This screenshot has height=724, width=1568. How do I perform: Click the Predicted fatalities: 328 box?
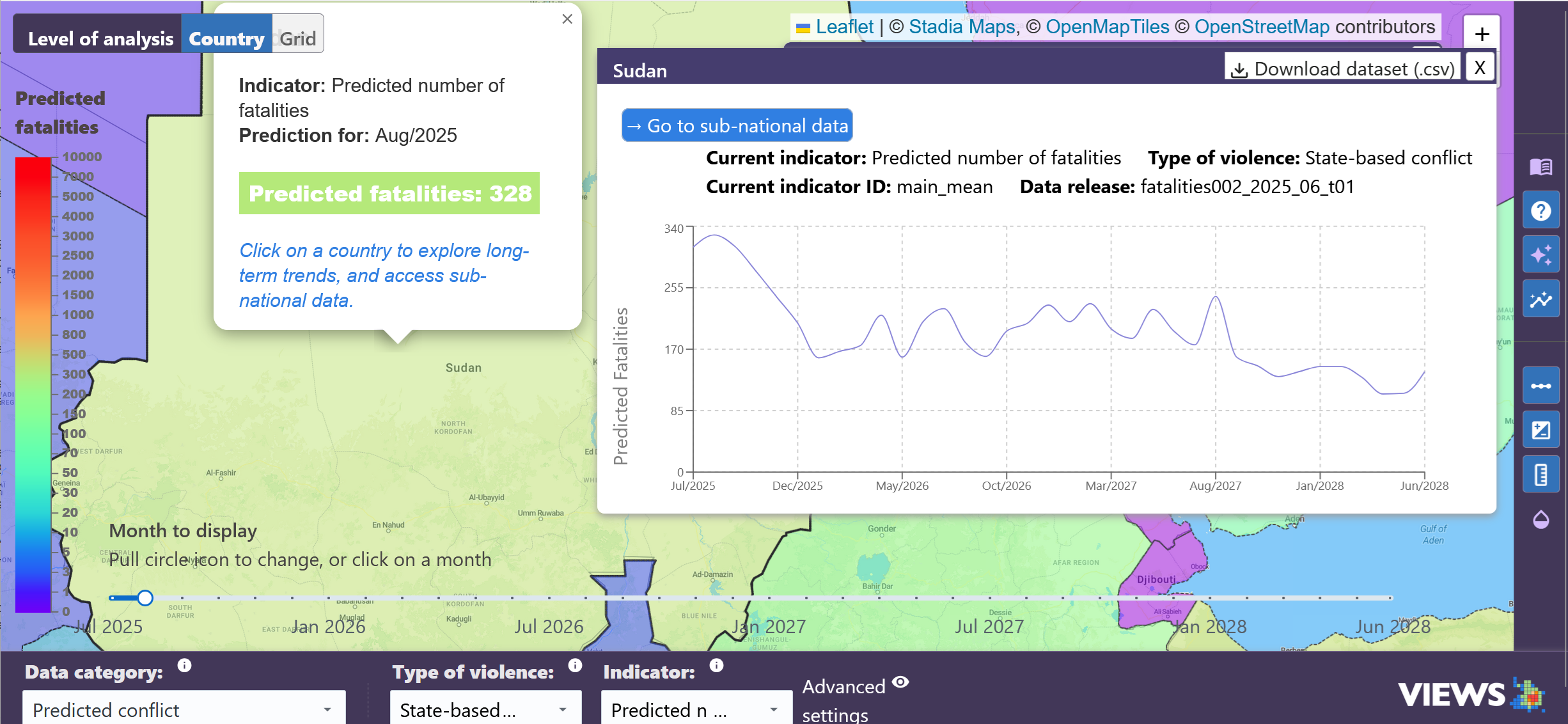pos(389,193)
